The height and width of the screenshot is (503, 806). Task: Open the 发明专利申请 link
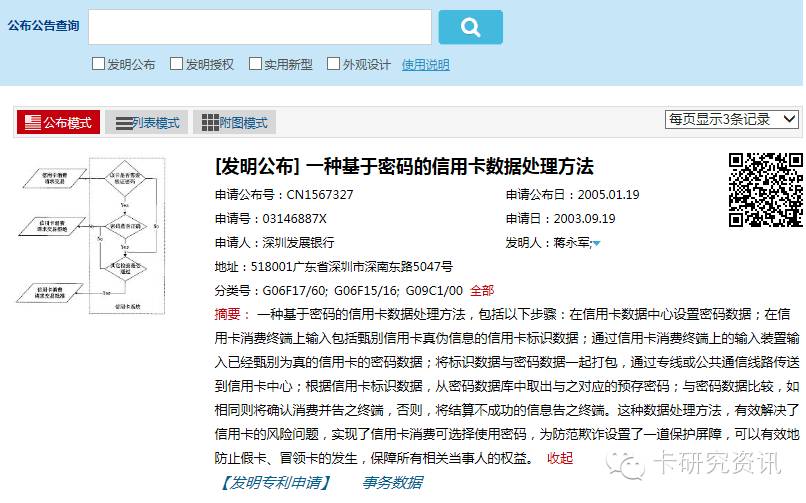point(275,482)
